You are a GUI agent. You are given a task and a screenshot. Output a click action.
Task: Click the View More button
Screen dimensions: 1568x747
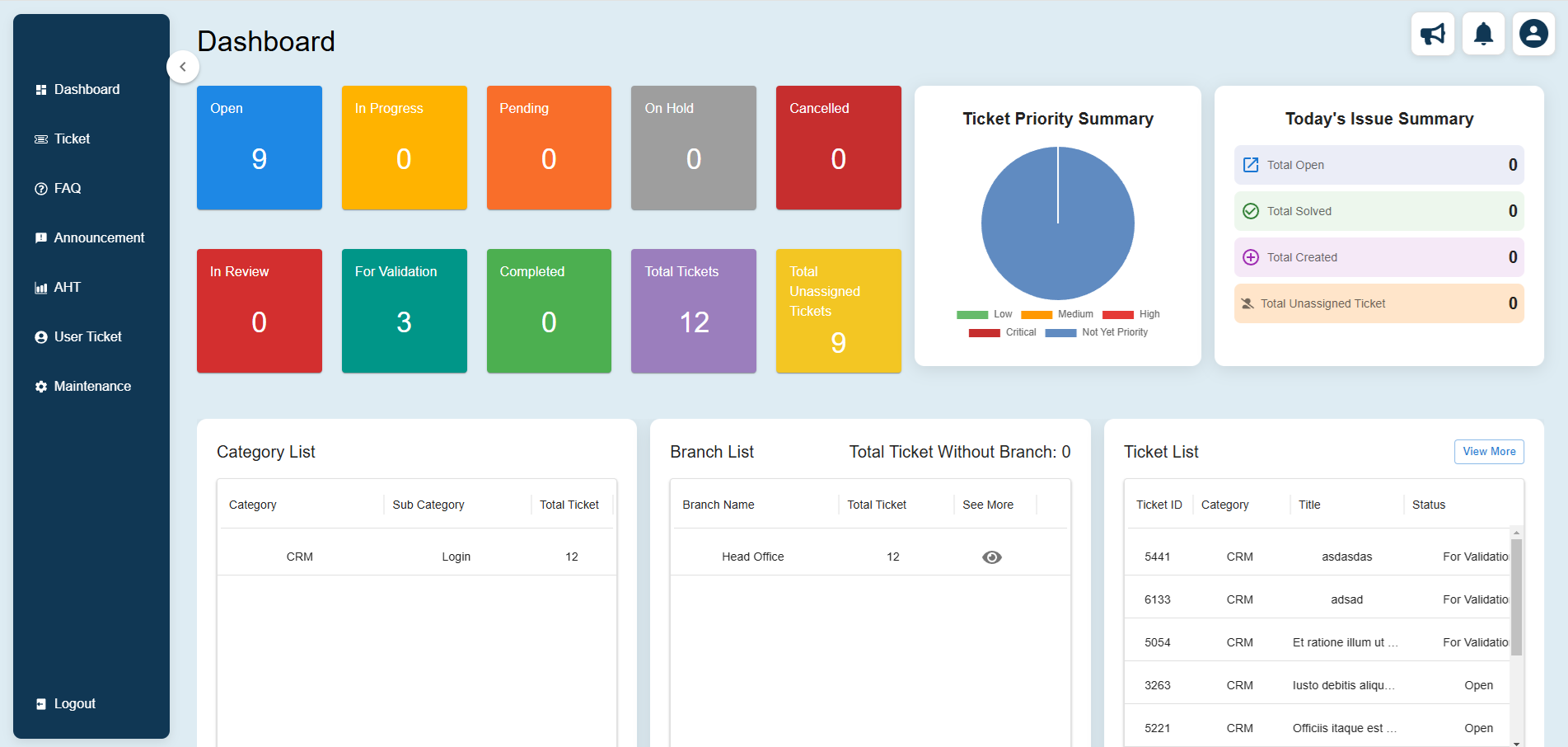tap(1489, 451)
